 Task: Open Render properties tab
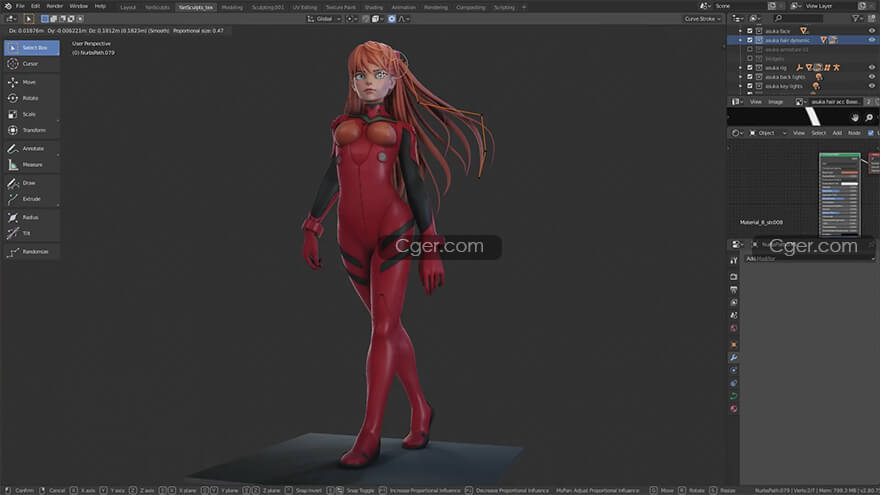[734, 277]
